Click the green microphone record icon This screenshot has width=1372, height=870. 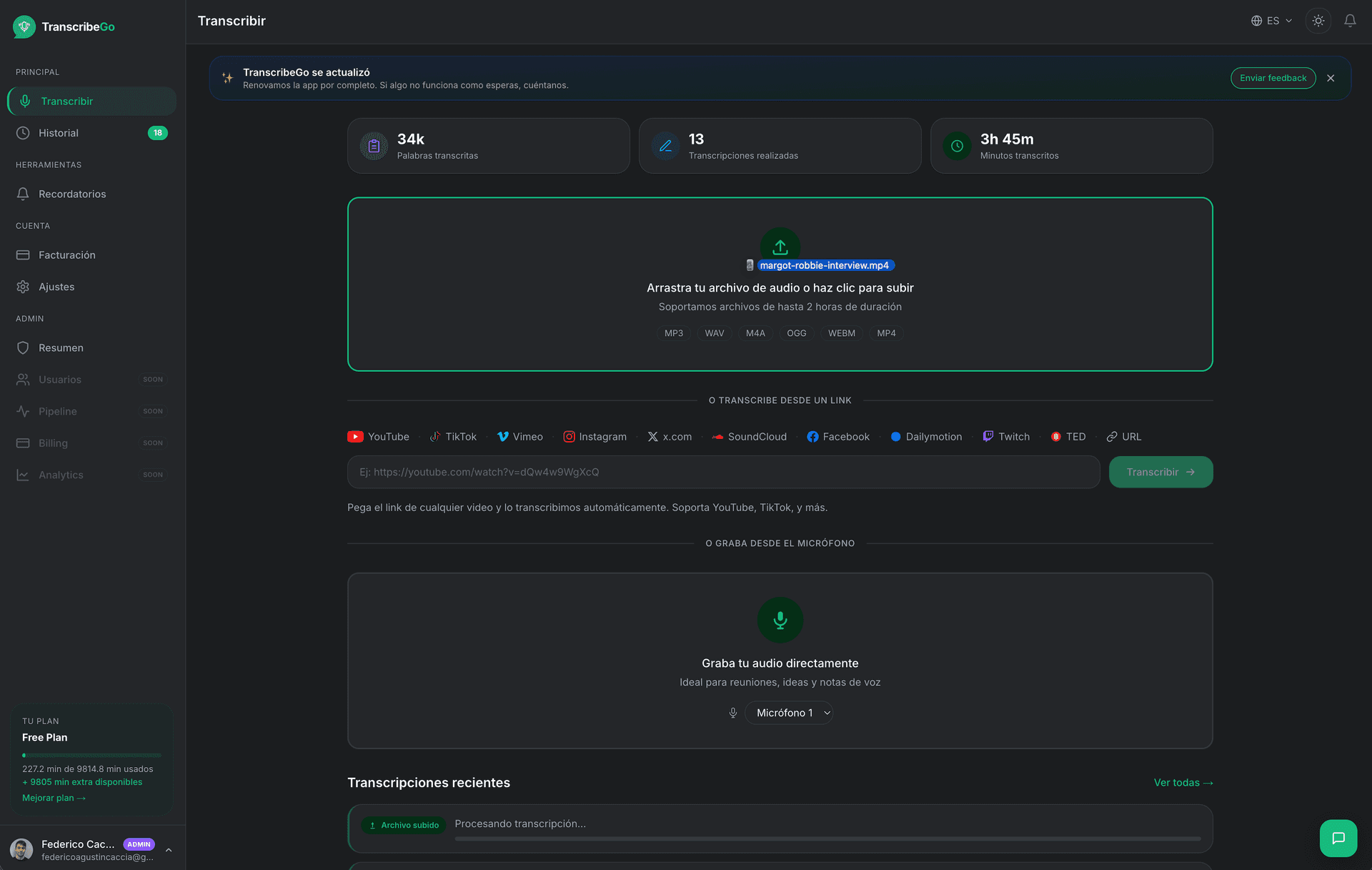(x=780, y=620)
